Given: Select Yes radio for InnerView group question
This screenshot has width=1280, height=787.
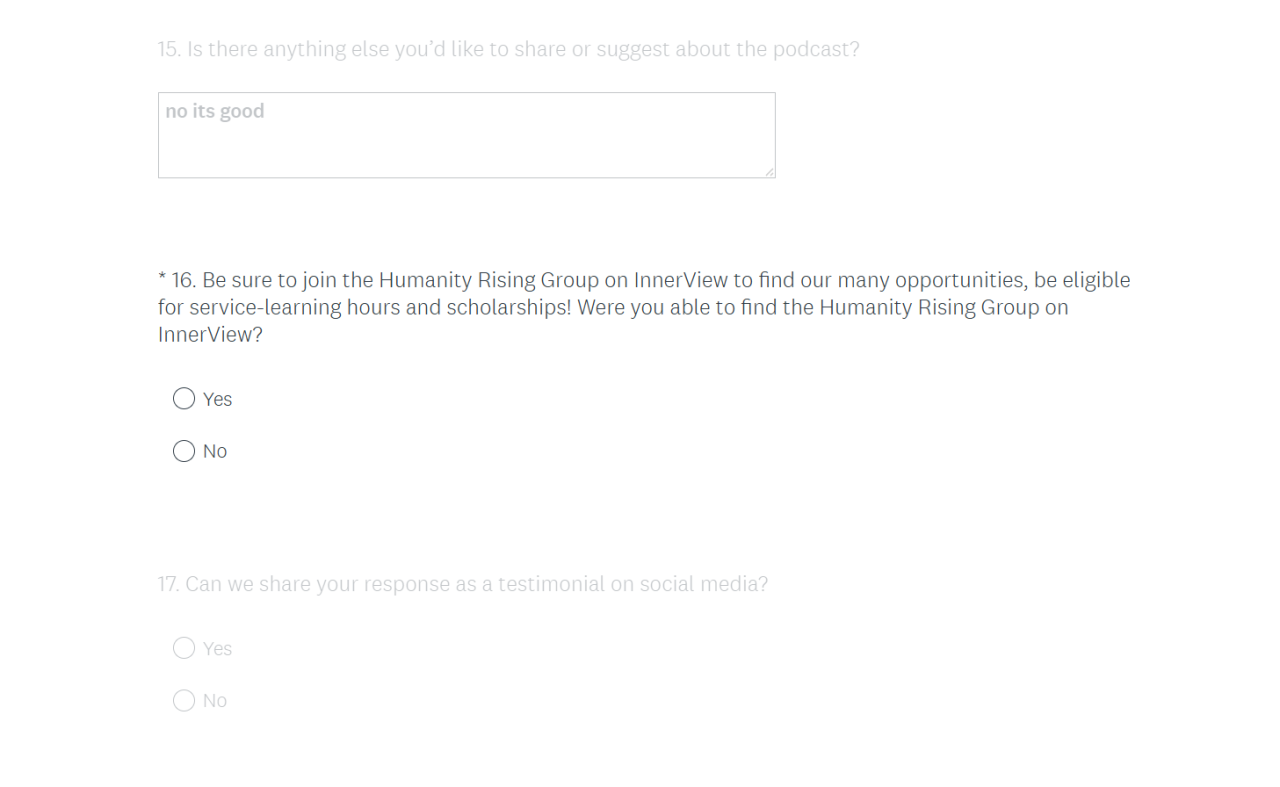Looking at the screenshot, I should tap(184, 399).
